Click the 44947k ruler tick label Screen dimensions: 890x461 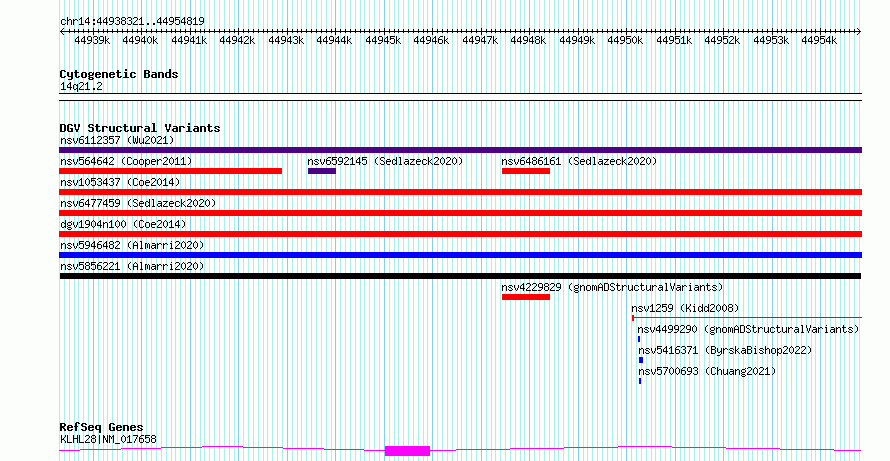coord(480,40)
